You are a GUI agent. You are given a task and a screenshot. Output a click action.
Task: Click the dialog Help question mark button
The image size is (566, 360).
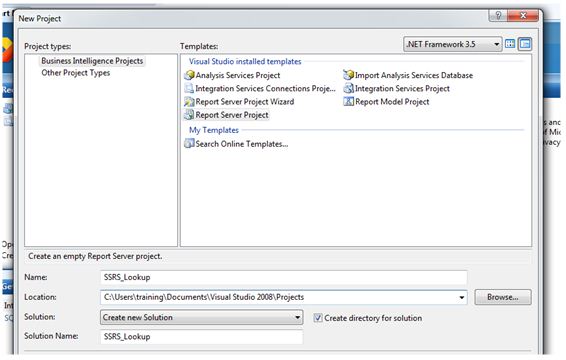tap(498, 15)
